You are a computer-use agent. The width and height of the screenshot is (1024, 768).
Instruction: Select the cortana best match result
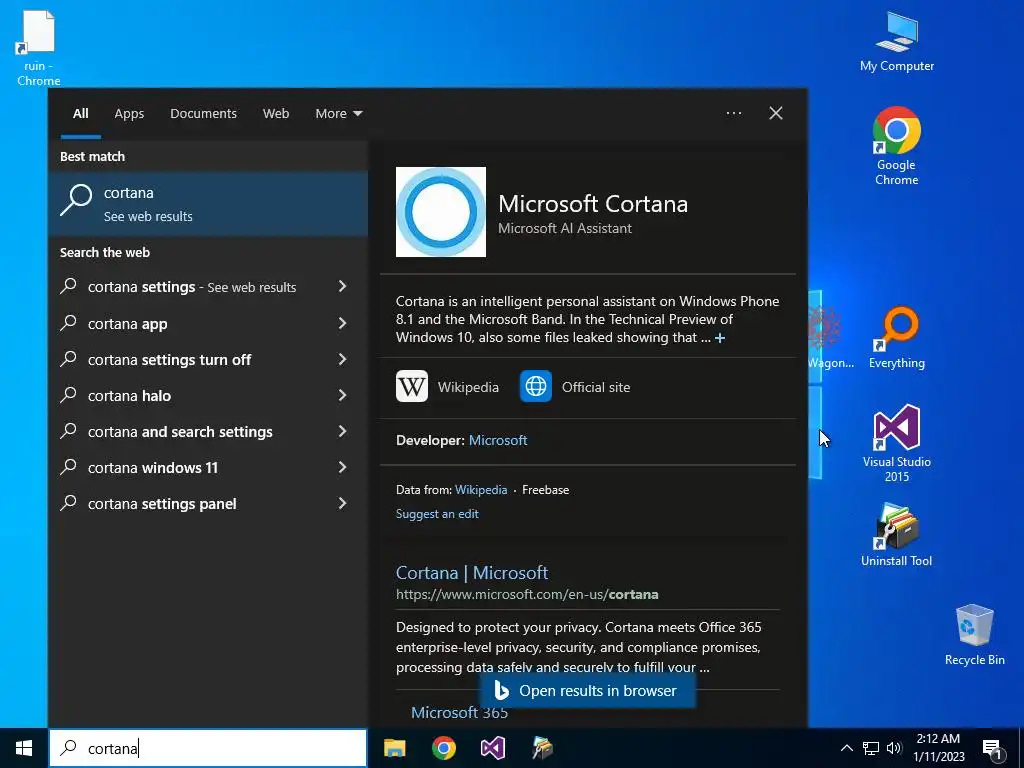(x=208, y=204)
